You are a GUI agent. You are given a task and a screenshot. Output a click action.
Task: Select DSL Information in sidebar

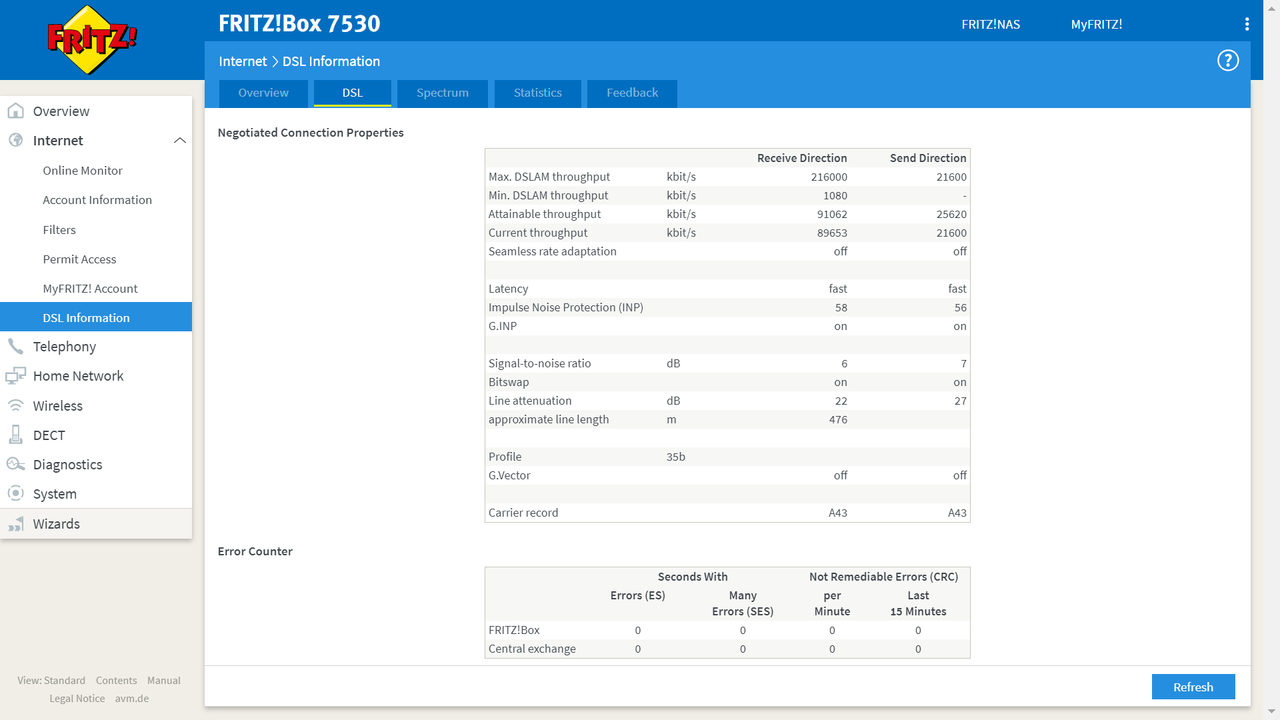pos(96,317)
